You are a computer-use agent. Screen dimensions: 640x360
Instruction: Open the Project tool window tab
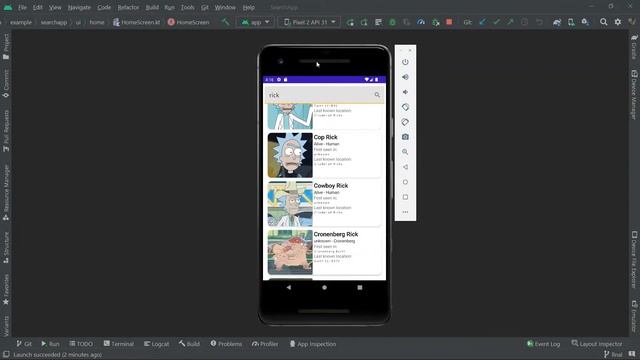6,47
